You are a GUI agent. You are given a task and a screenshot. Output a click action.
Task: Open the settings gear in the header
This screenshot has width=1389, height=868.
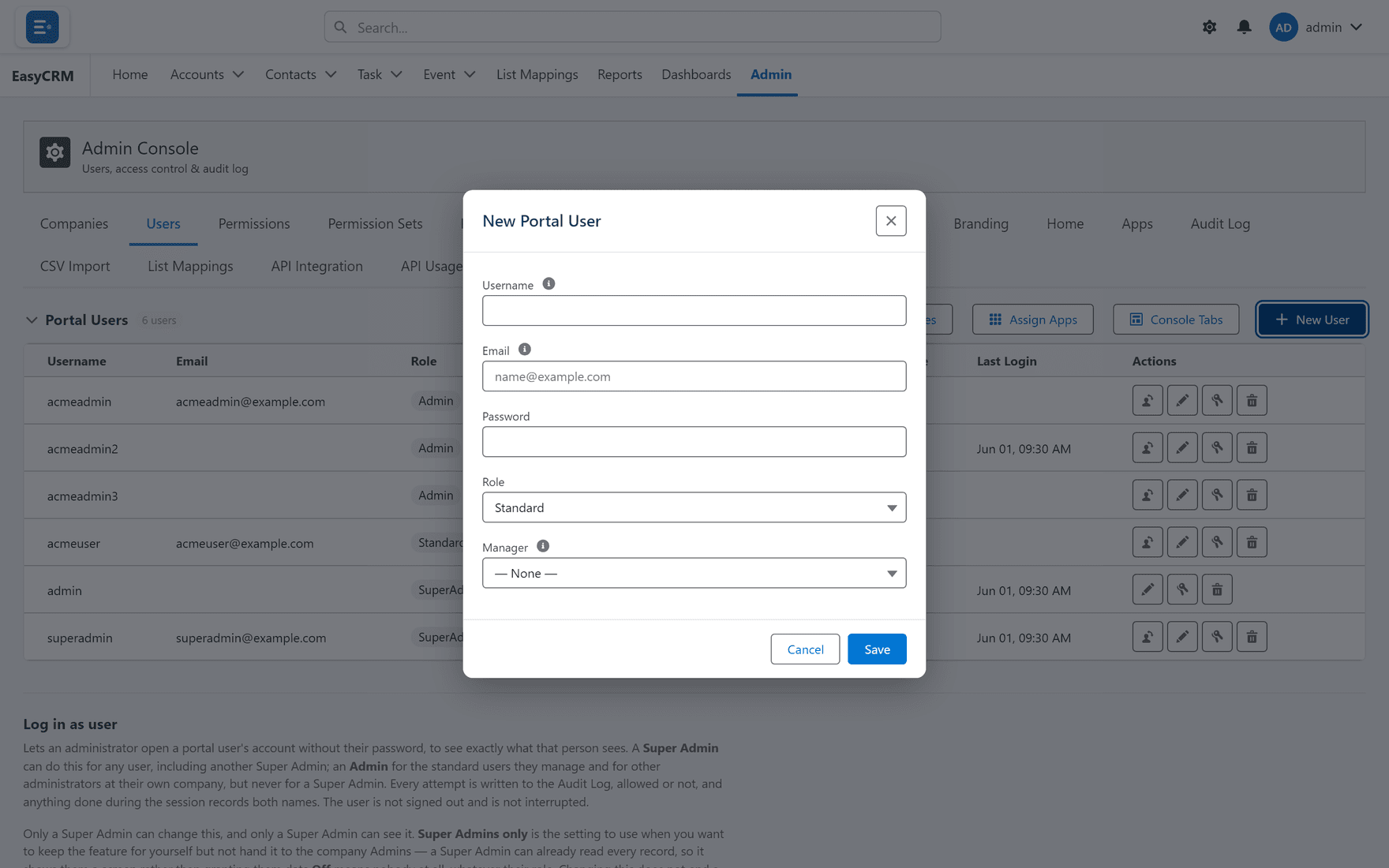(x=1209, y=27)
